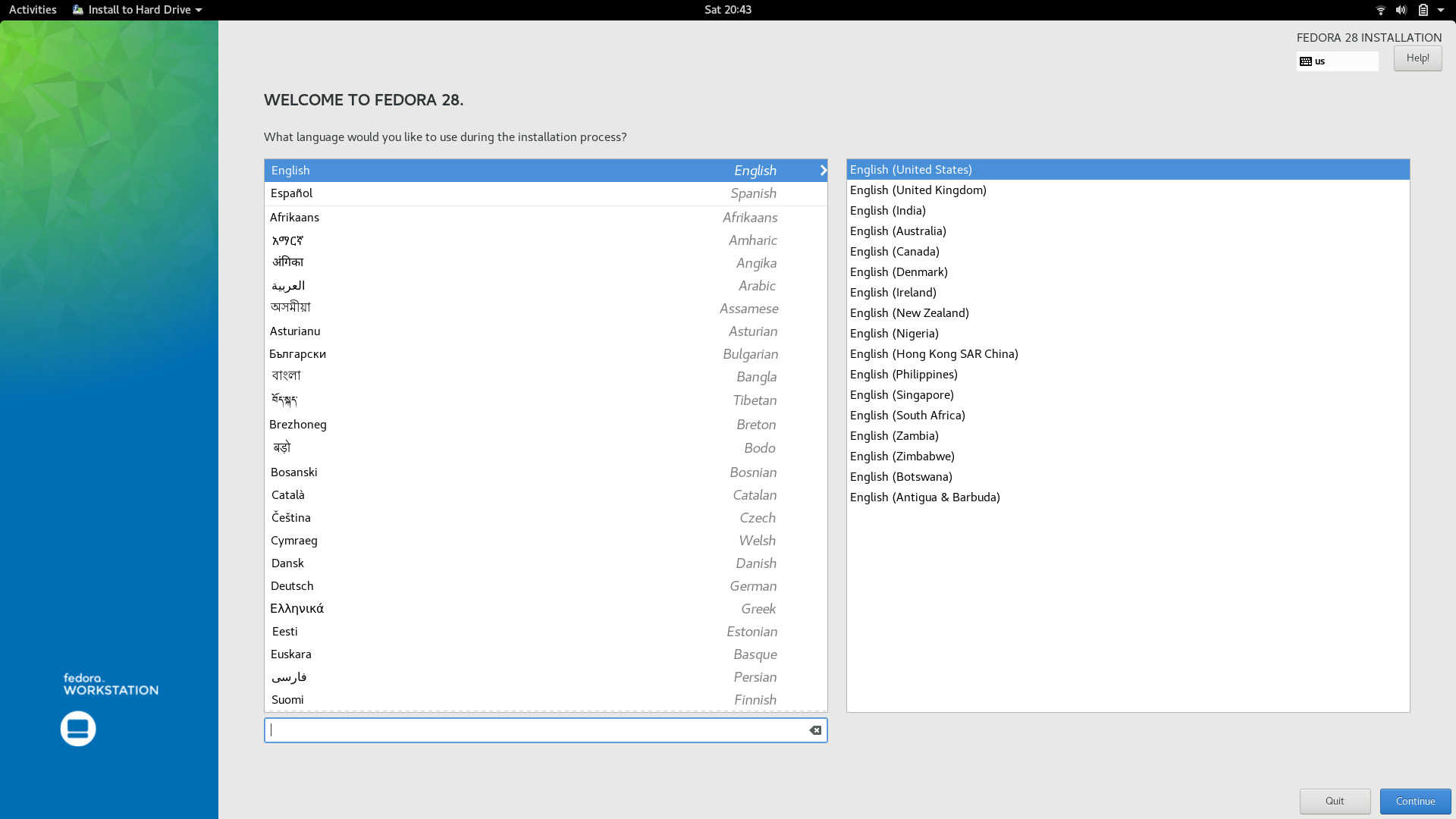
Task: Open the system menu dropdown arrow
Action: (1441, 10)
